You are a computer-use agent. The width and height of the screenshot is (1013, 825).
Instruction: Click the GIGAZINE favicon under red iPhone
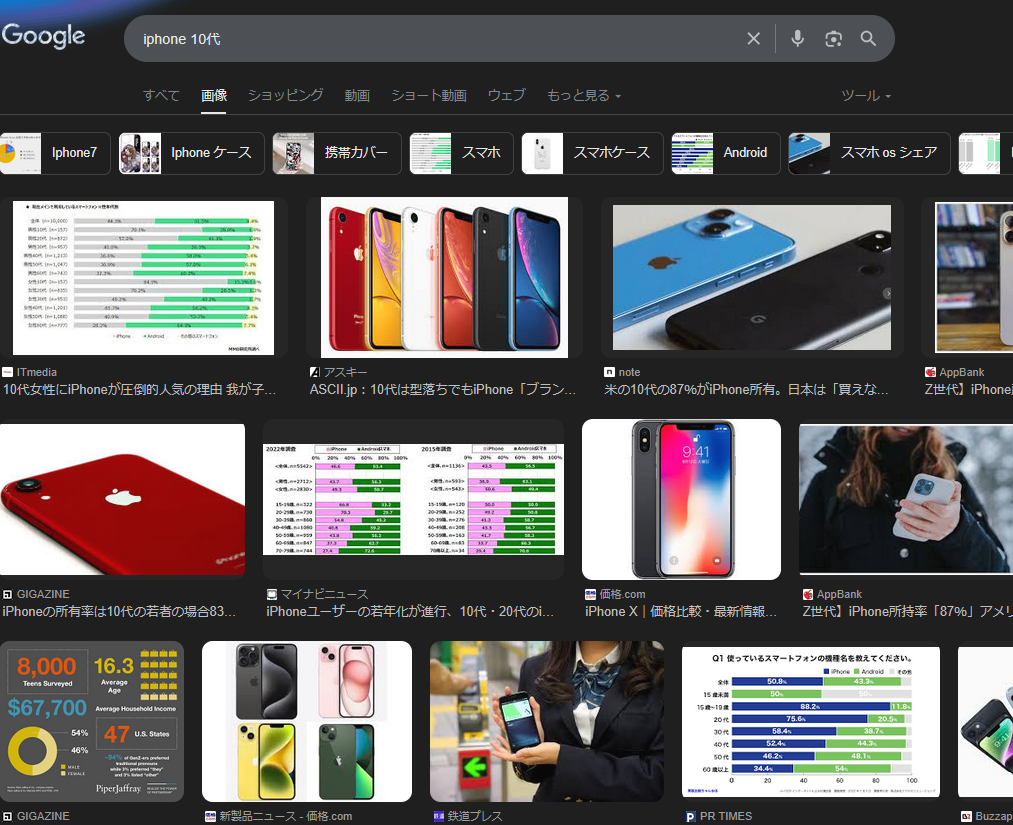click(x=8, y=594)
